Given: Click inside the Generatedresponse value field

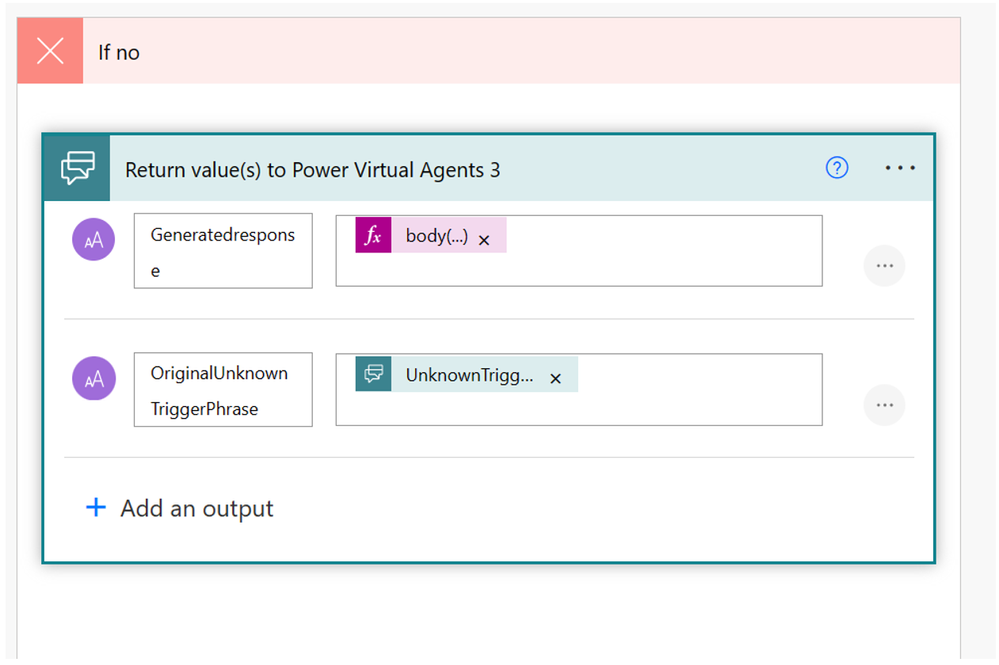Looking at the screenshot, I should tap(579, 251).
